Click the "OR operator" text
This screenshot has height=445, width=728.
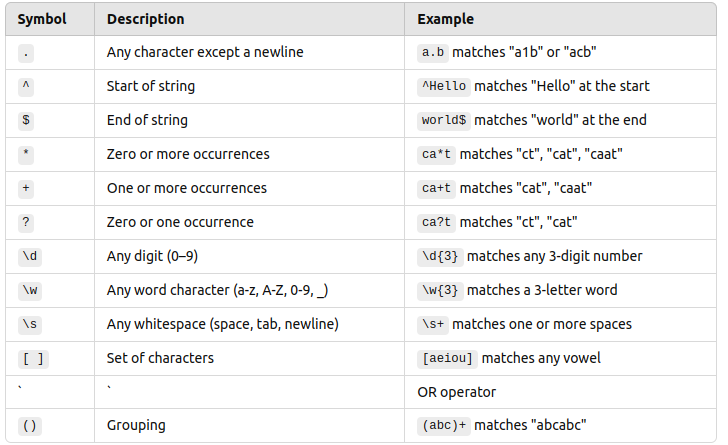pyautogui.click(x=456, y=392)
